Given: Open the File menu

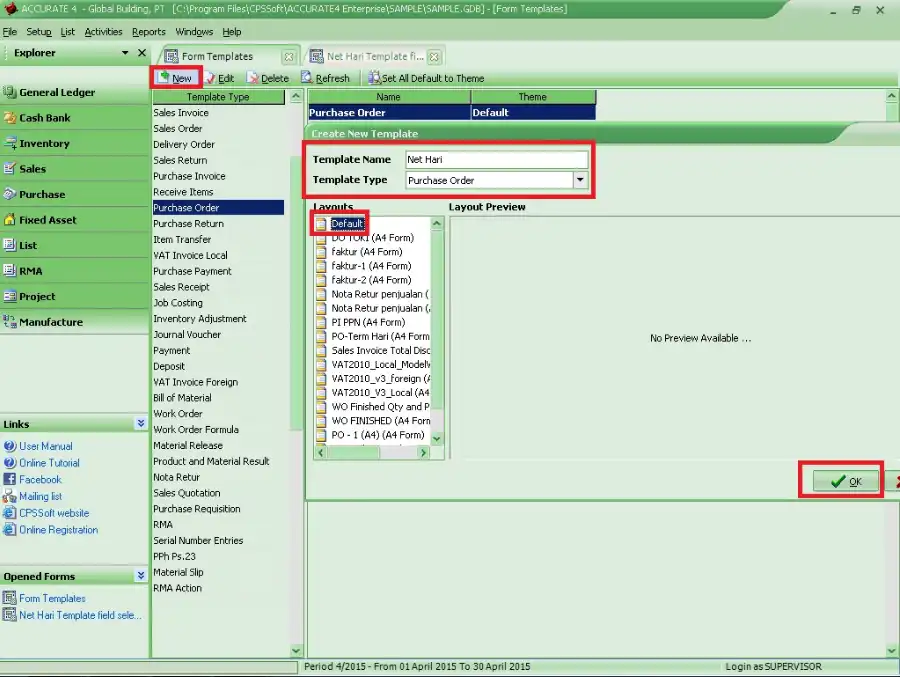Looking at the screenshot, I should (10, 32).
